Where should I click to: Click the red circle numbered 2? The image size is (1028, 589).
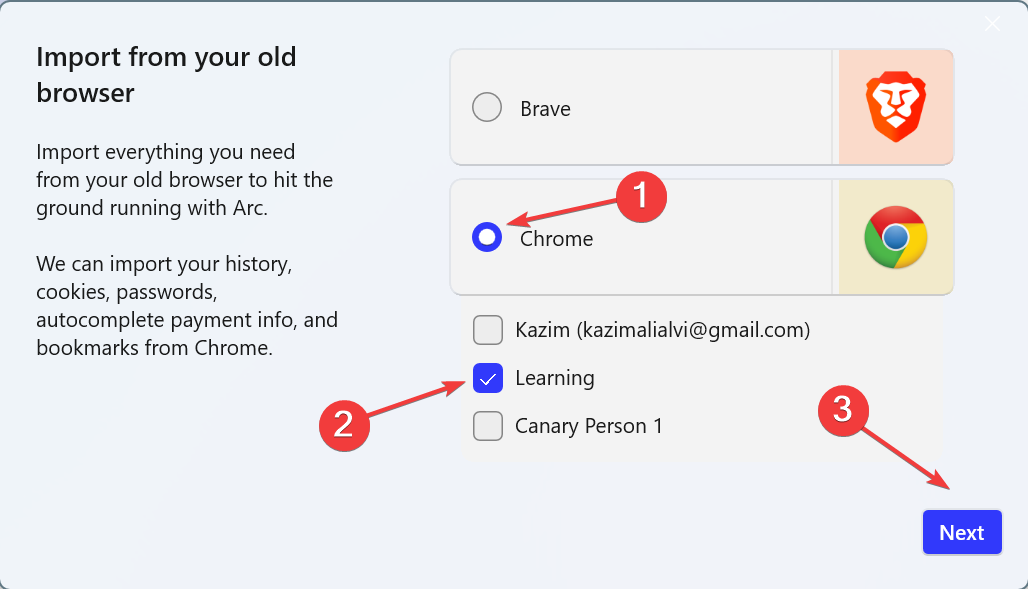[x=344, y=426]
